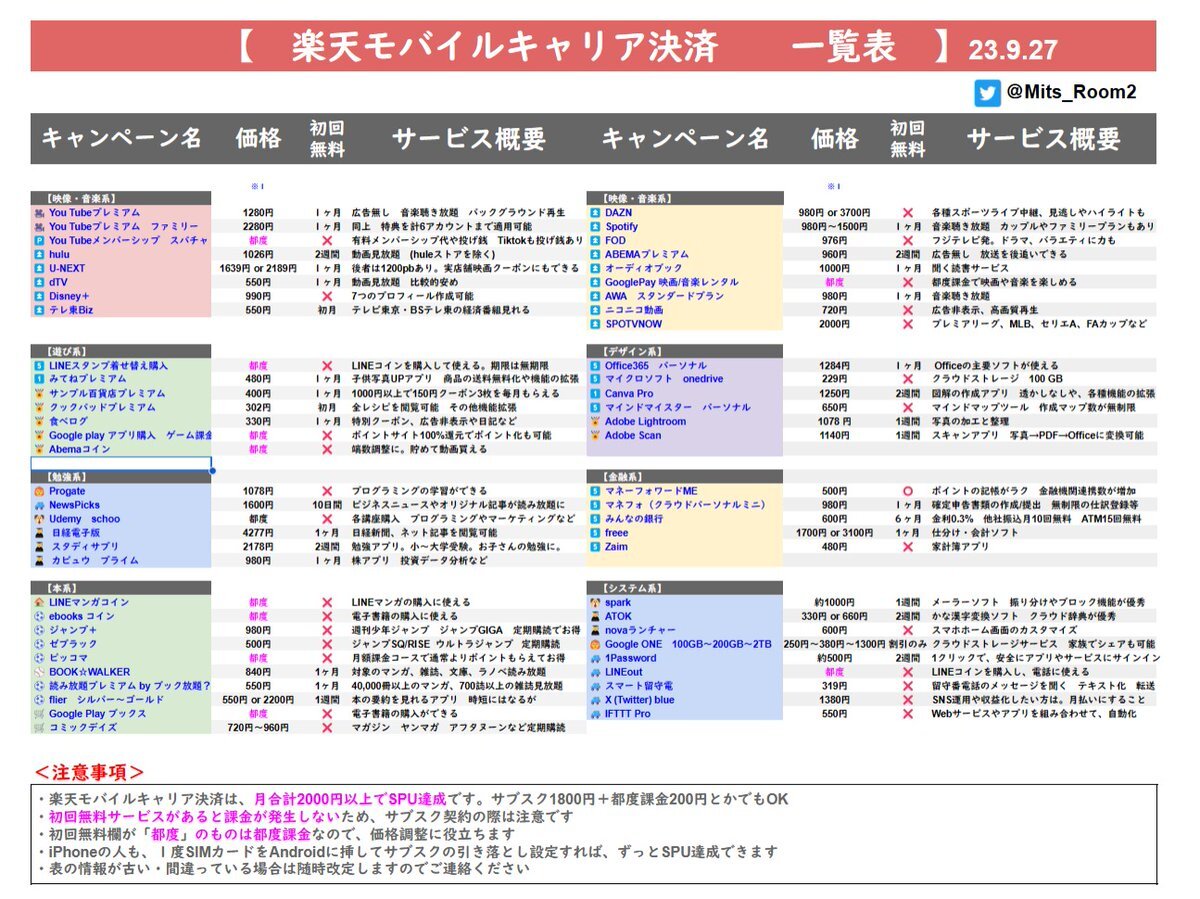Viewport: 1200px width, 899px height.
Task: Click the icon beside U-NEXT
Action: pyautogui.click(x=38, y=269)
